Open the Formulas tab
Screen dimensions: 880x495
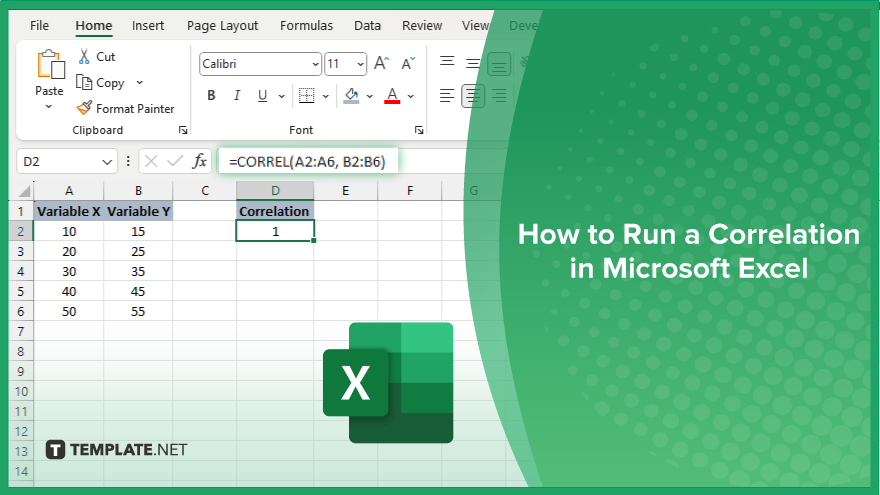pos(306,26)
